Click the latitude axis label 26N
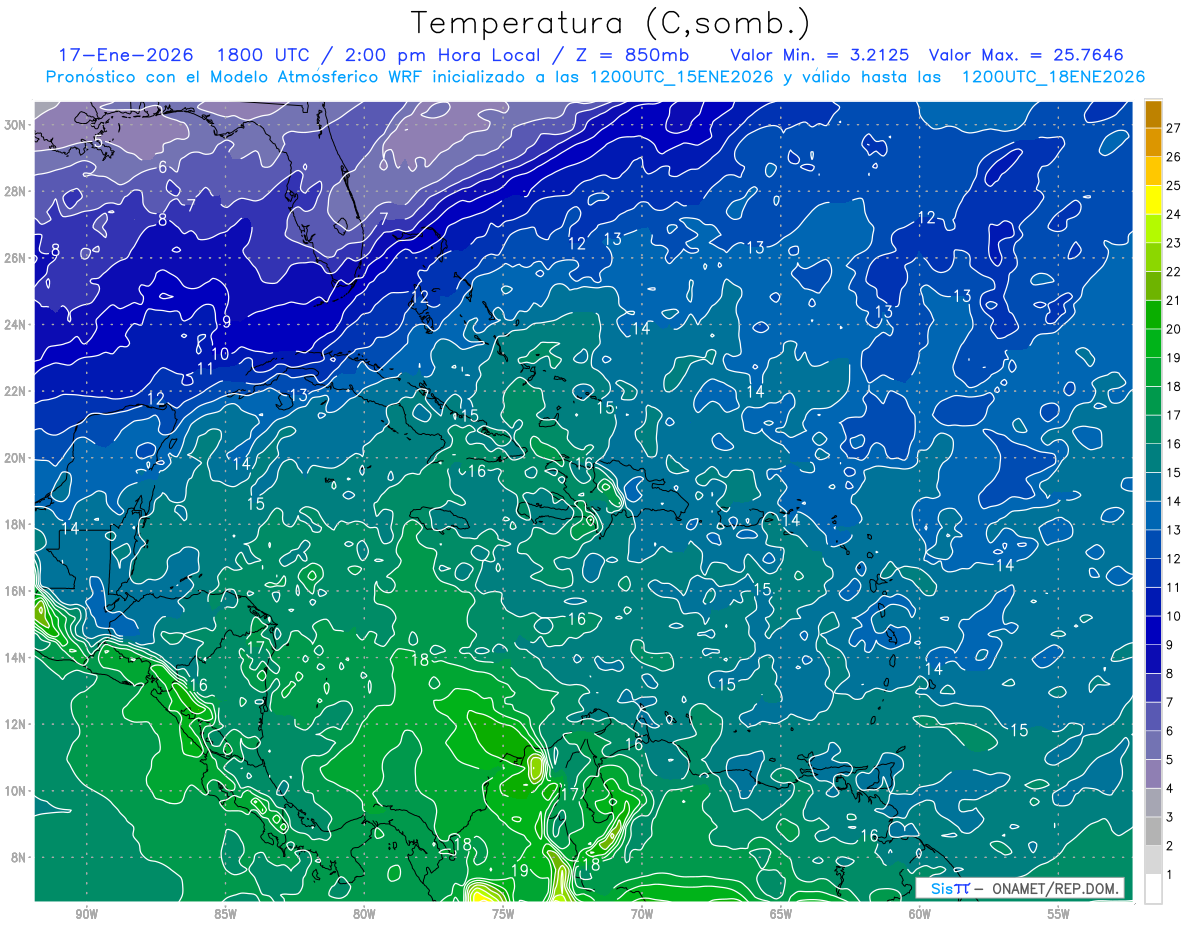 (16, 257)
